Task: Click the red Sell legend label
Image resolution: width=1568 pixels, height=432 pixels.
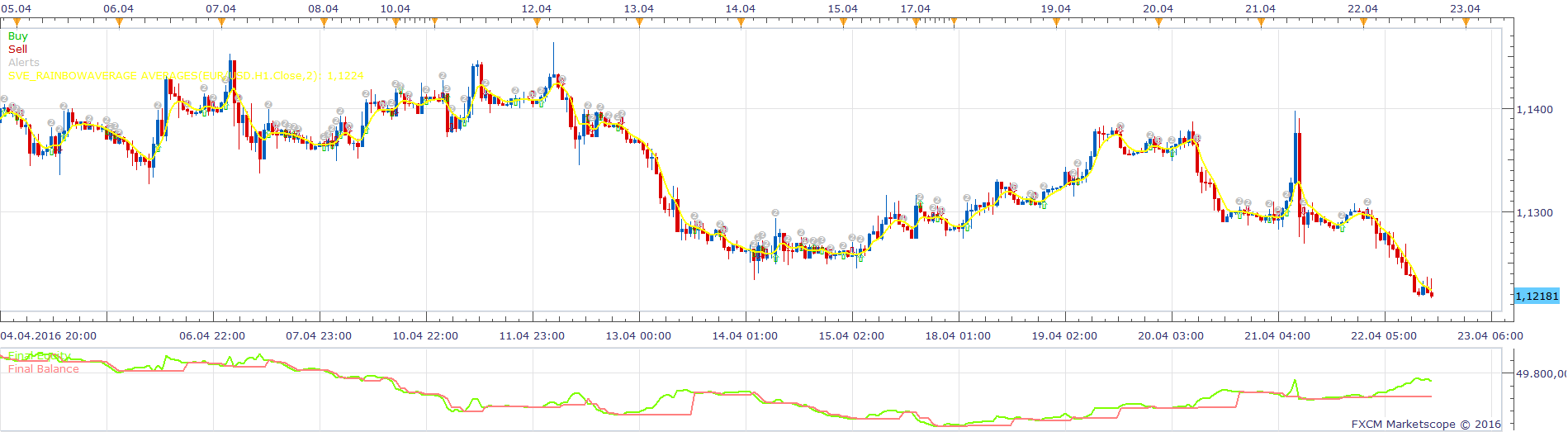Action: pyautogui.click(x=17, y=50)
